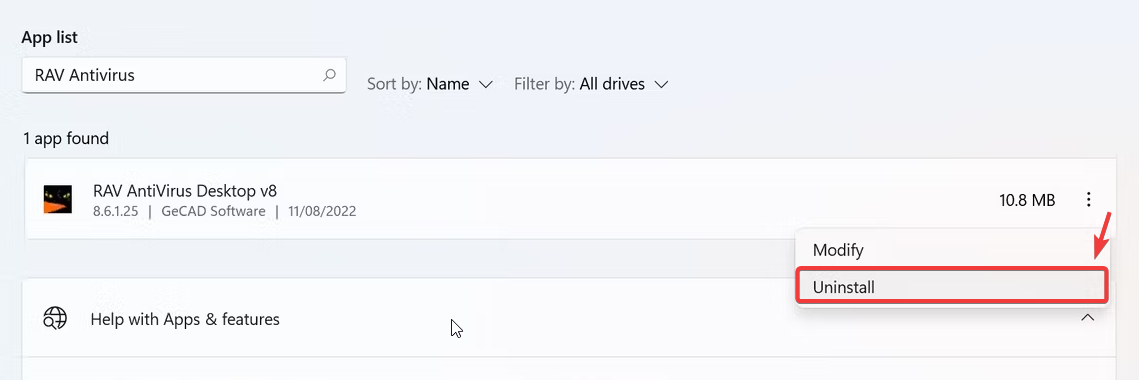The width and height of the screenshot is (1139, 380).
Task: Click the 8.6.1.25 version number text
Action: [117, 211]
